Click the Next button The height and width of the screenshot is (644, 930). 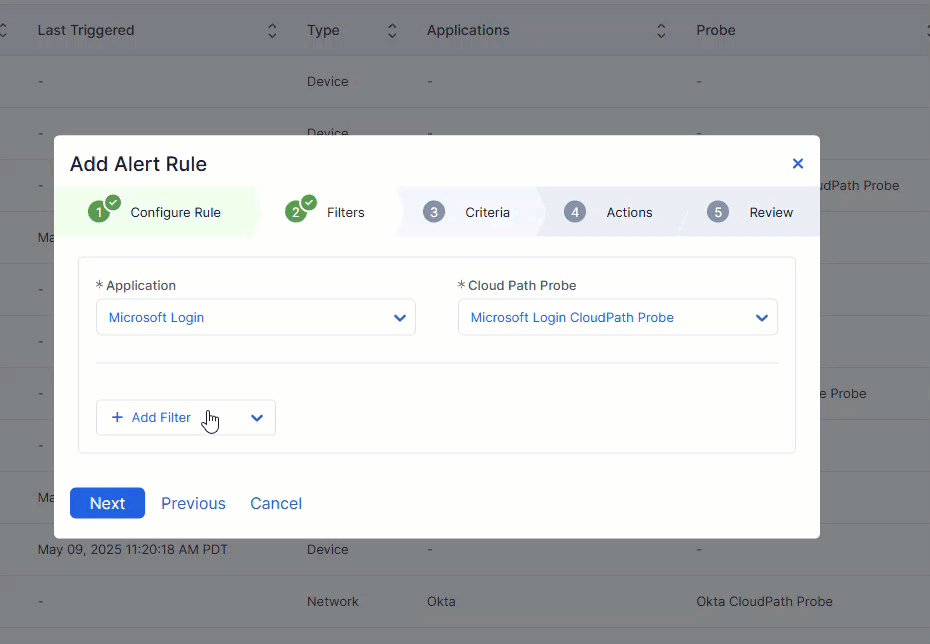[107, 503]
